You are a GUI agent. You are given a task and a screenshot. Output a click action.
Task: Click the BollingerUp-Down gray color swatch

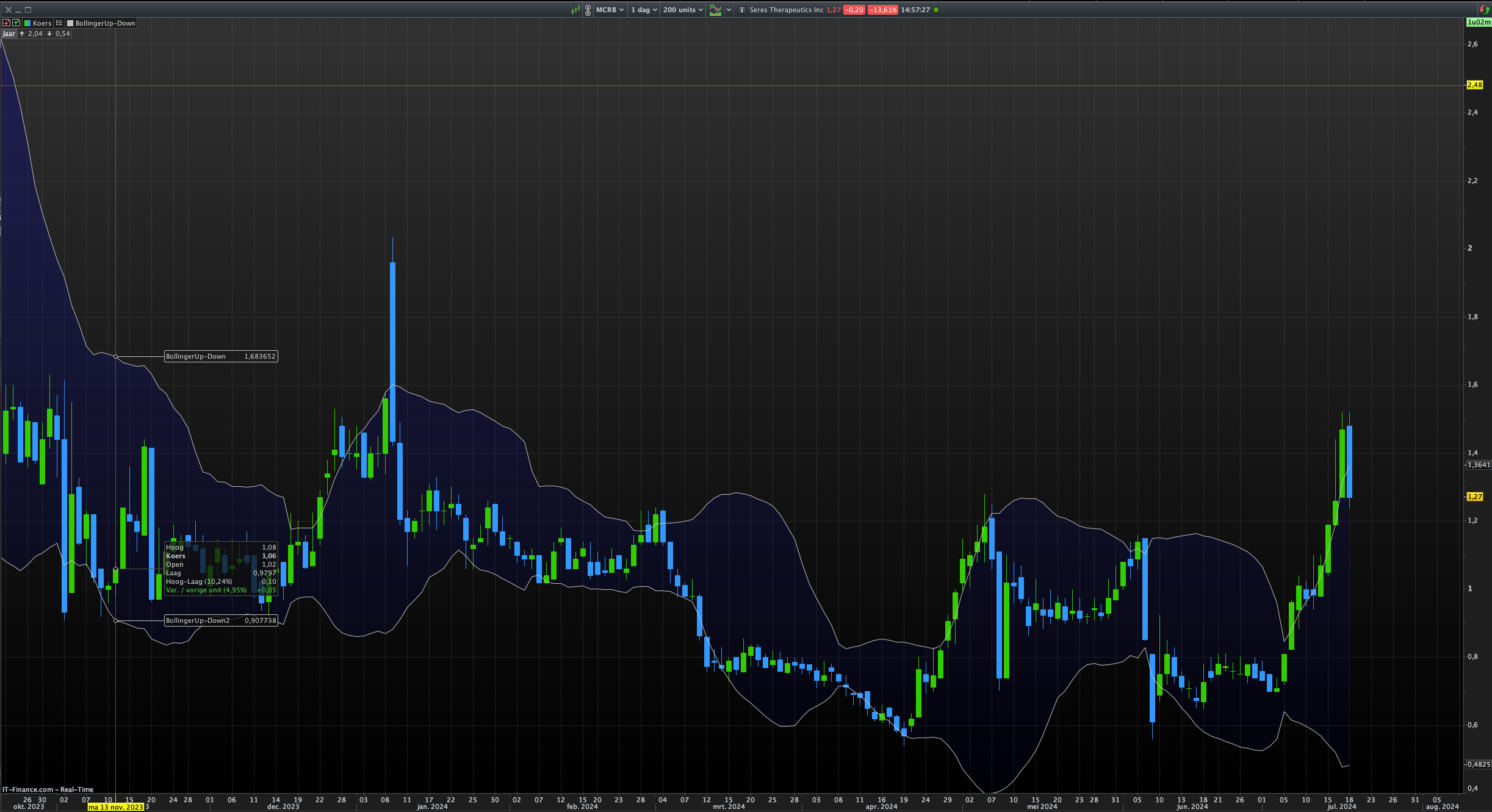coord(70,23)
